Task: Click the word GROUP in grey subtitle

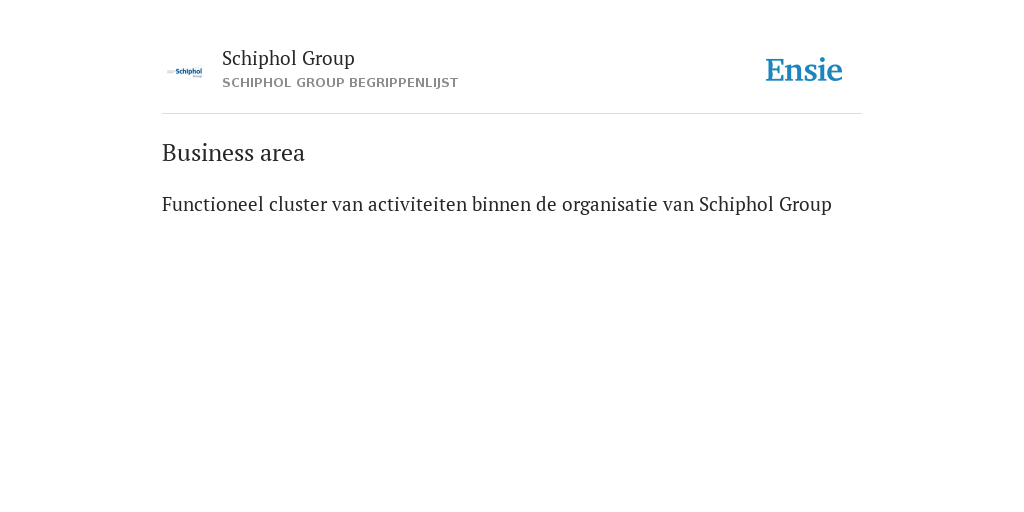Action: [320, 83]
